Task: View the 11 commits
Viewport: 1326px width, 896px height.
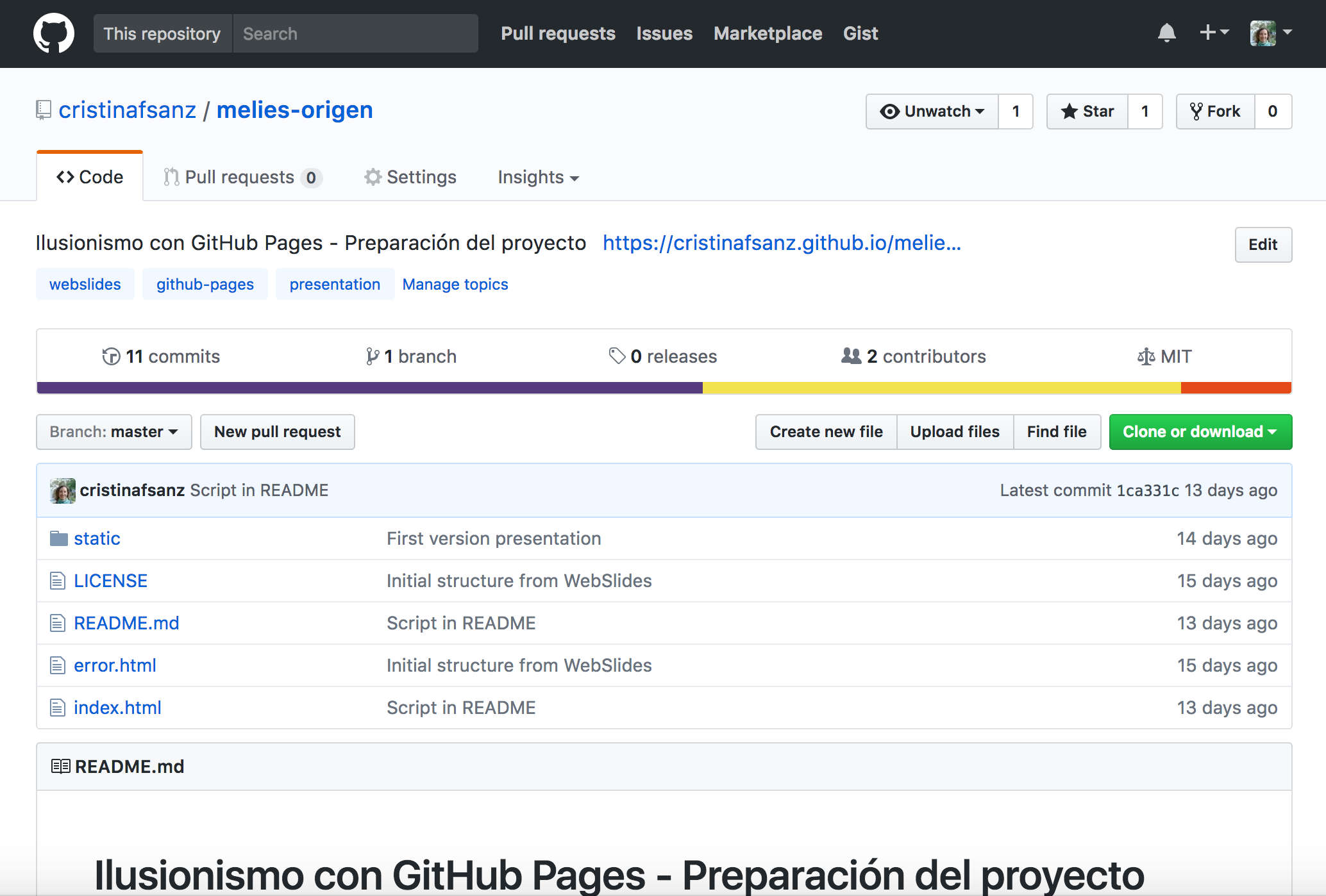Action: pos(161,356)
